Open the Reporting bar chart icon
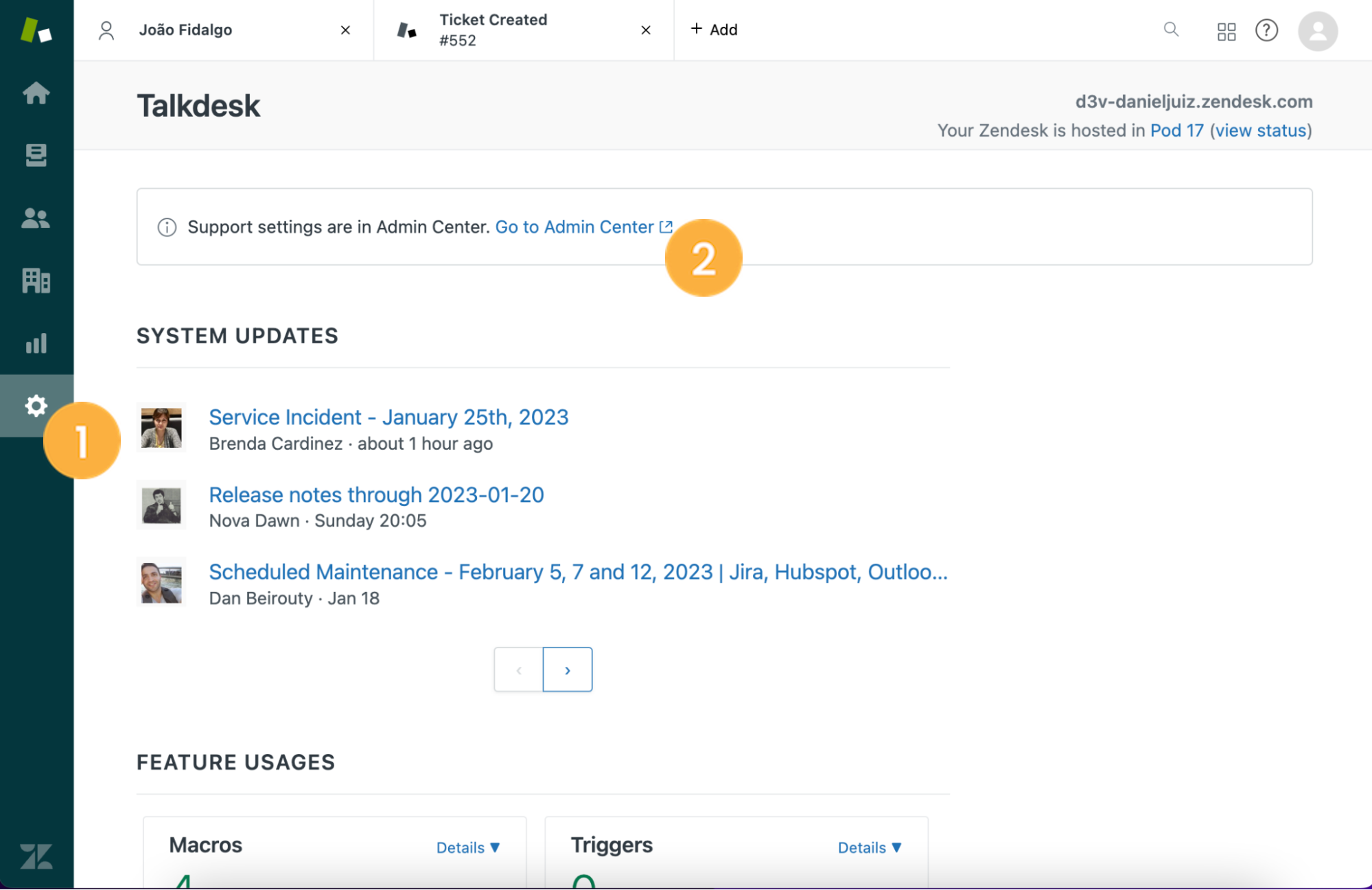Screen dimensions: 1372x890 coord(36,343)
